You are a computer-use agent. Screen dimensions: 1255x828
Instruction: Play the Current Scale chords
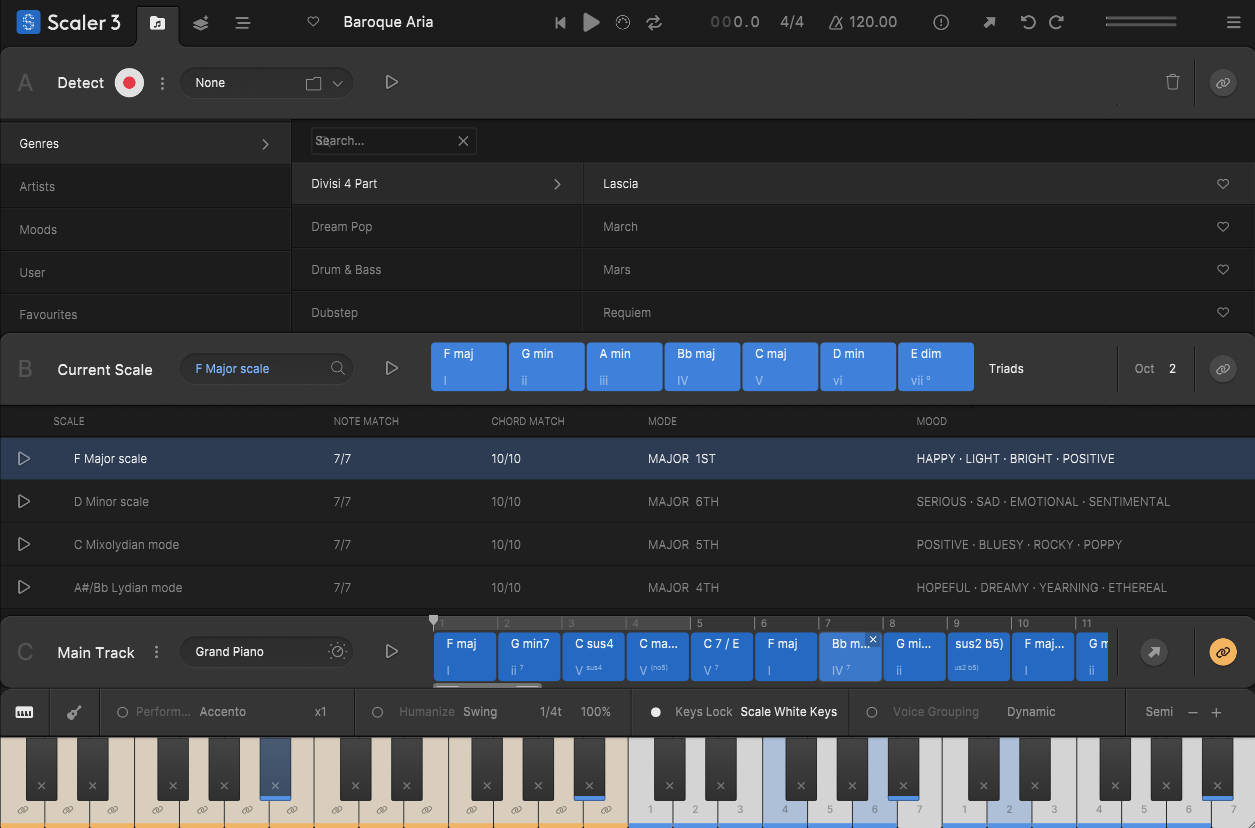[392, 369]
